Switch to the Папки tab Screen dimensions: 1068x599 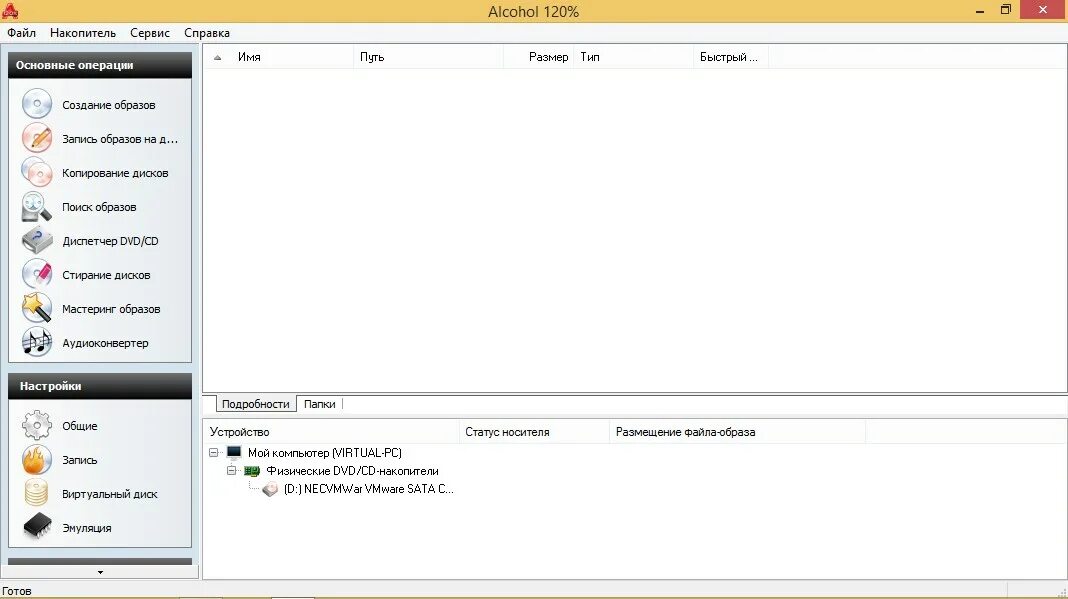coord(319,404)
